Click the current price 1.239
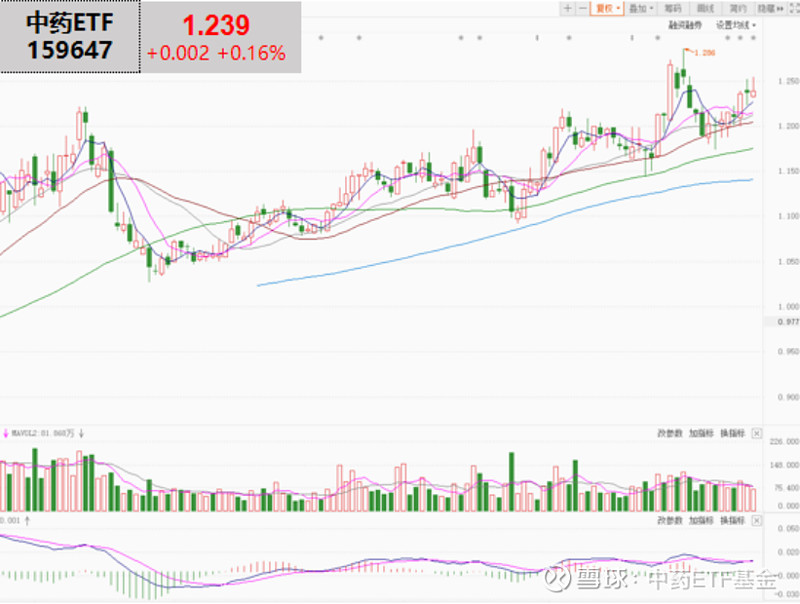 [x=216, y=25]
